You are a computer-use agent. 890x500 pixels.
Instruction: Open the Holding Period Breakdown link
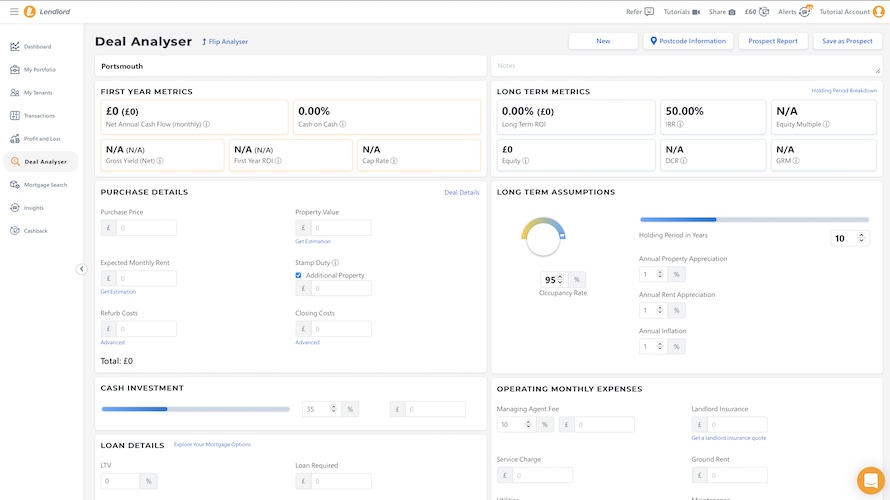844,91
